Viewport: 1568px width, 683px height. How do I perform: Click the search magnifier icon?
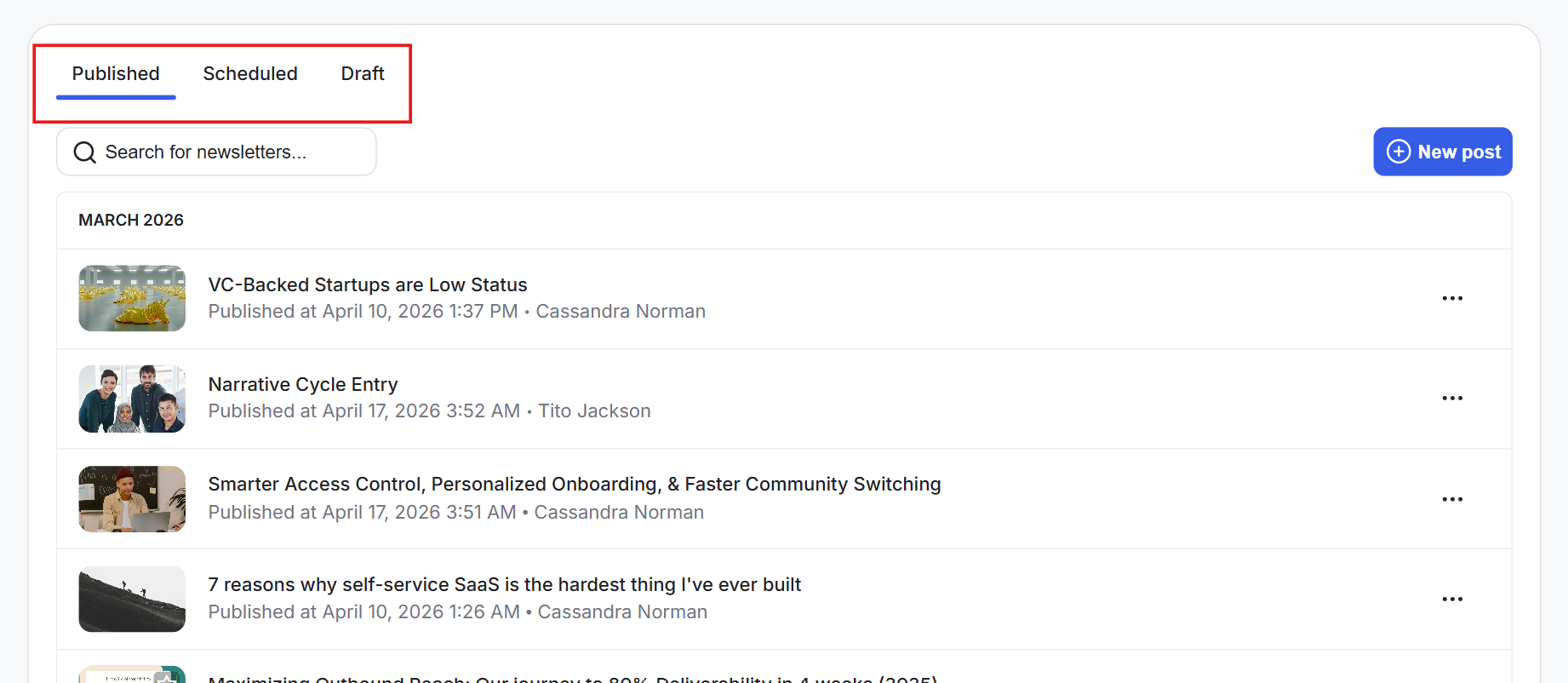(84, 152)
